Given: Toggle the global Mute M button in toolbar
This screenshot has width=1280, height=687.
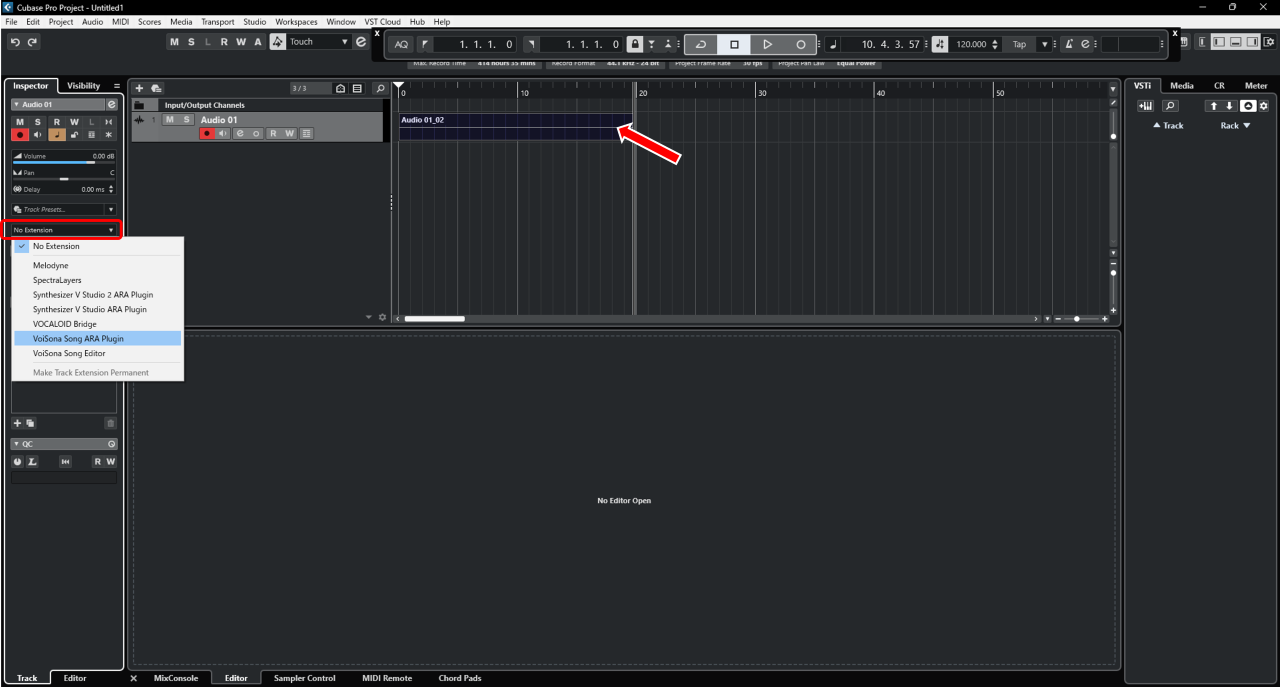Looking at the screenshot, I should tap(174, 42).
